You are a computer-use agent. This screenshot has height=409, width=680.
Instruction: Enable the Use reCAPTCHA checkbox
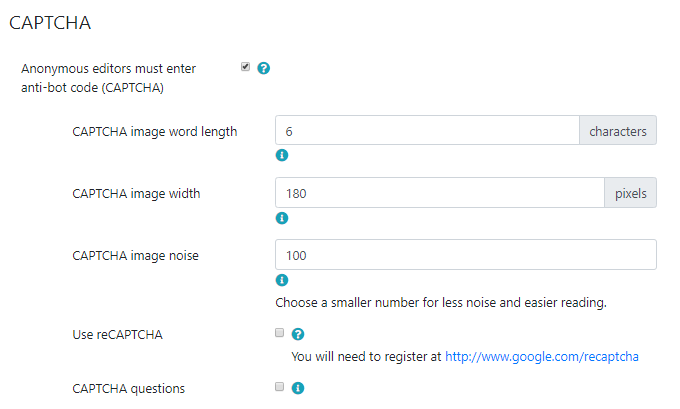pyautogui.click(x=280, y=333)
